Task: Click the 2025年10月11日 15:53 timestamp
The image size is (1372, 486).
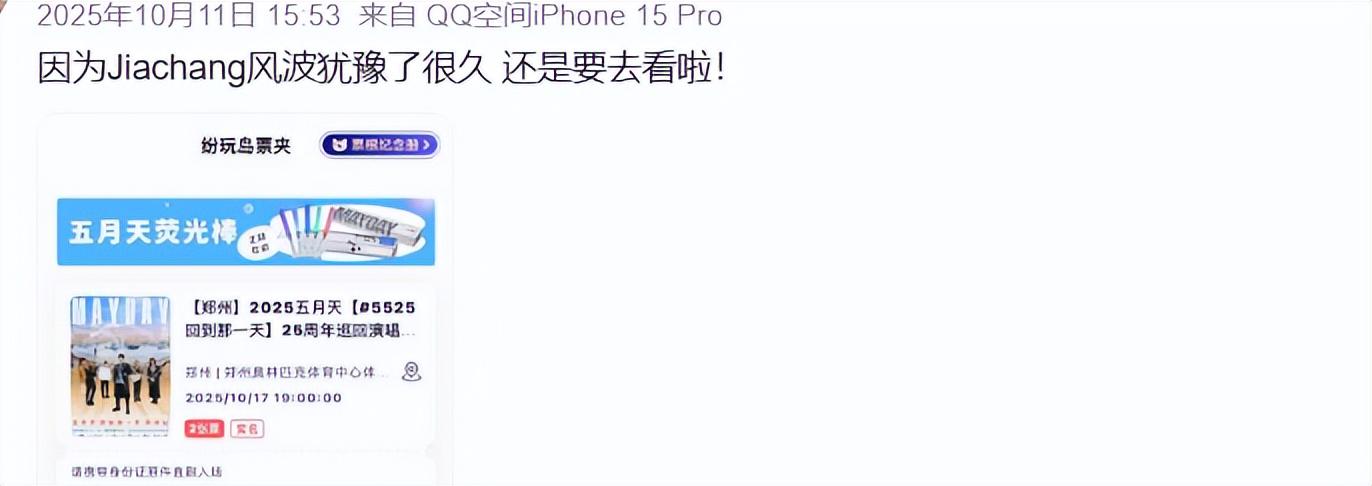Action: pyautogui.click(x=189, y=15)
